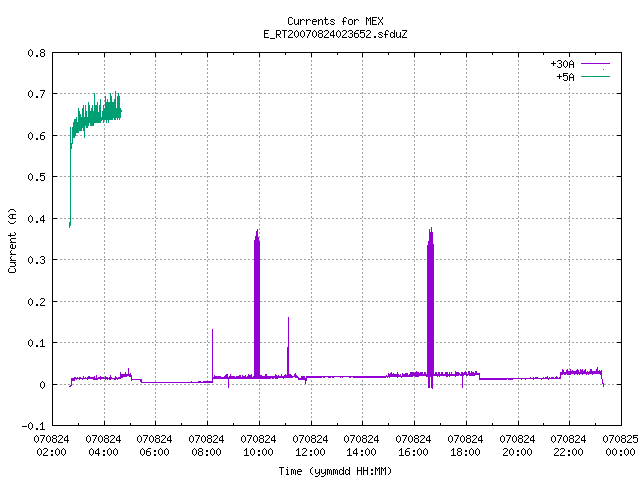Click the 0.2 y-axis tick label
This screenshot has height=480, width=640.
coord(36,302)
